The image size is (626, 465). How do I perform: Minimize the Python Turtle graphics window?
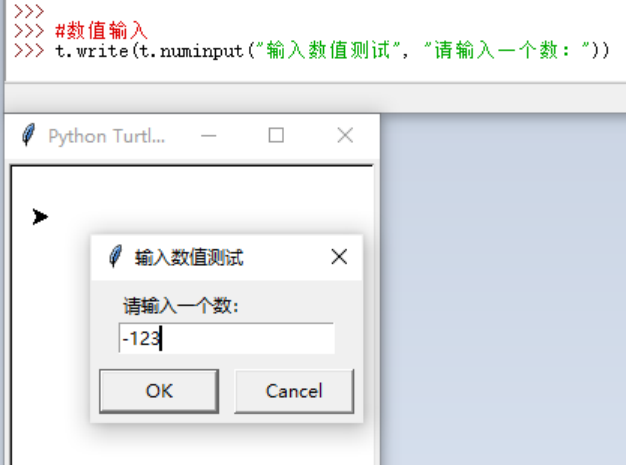click(x=208, y=136)
